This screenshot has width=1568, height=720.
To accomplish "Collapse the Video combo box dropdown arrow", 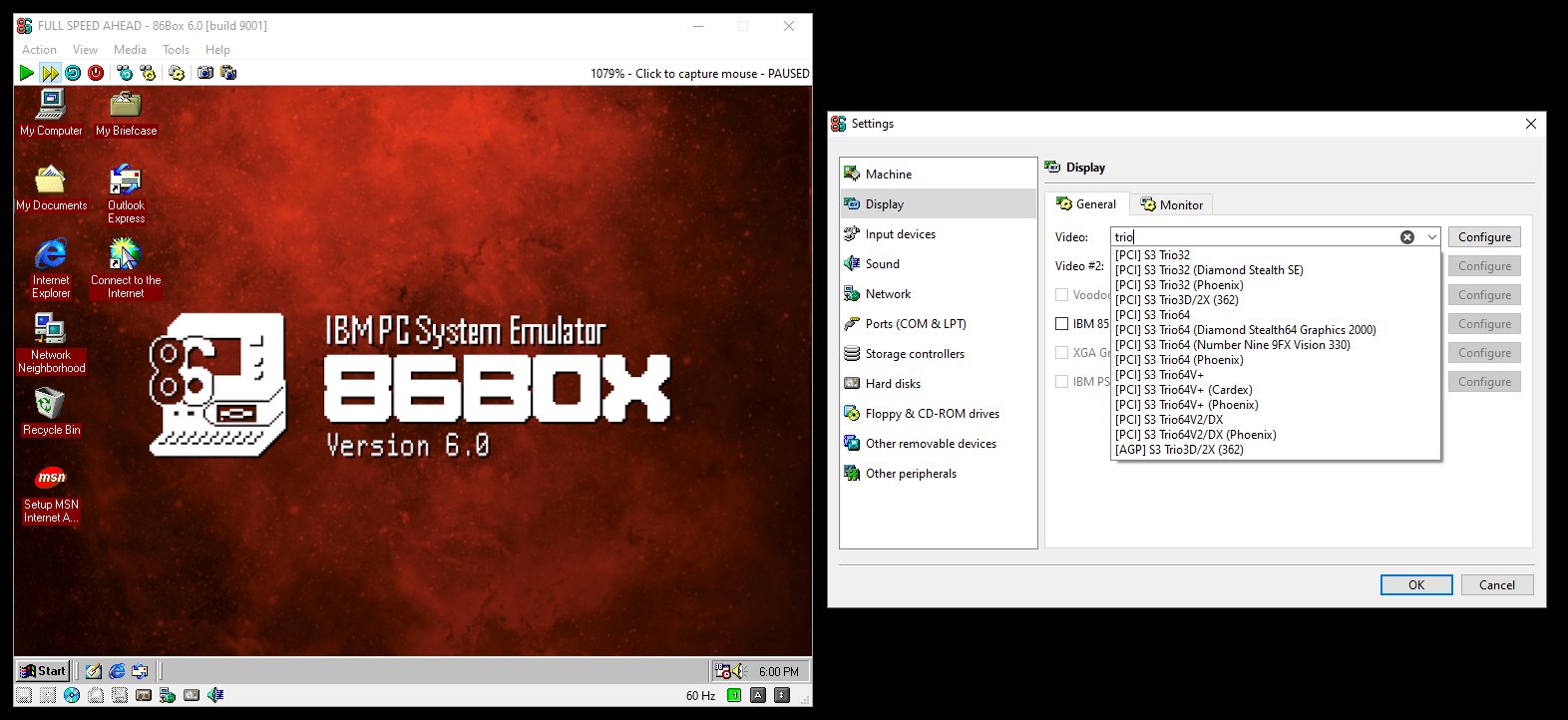I will tap(1431, 237).
